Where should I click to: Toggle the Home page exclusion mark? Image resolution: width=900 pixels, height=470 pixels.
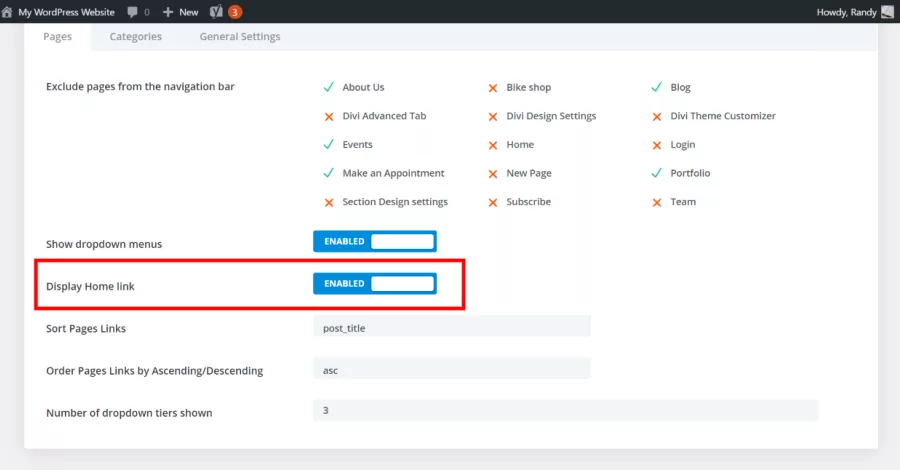tap(492, 145)
